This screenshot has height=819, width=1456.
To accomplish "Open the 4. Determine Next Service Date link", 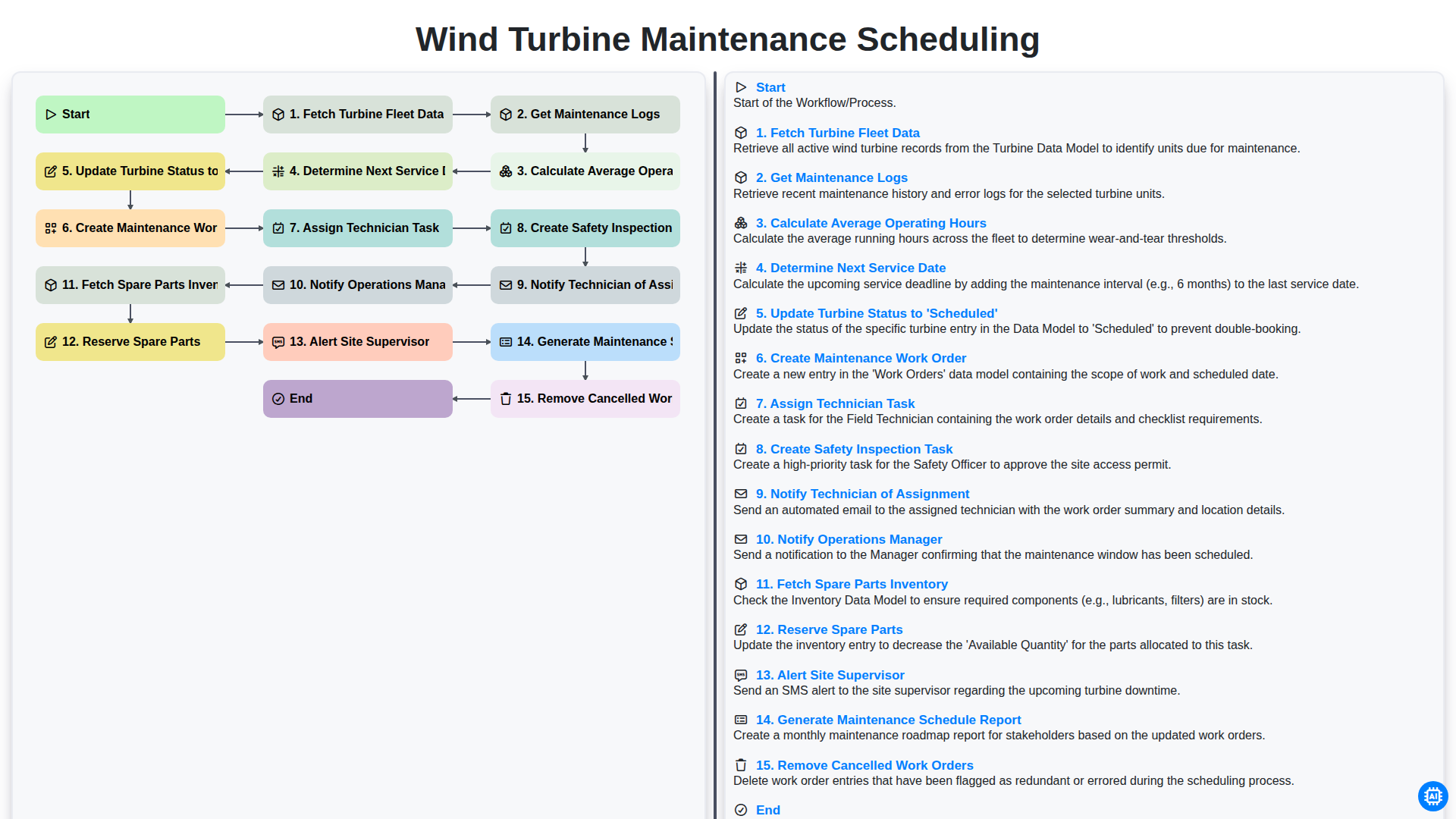I will pos(851,268).
